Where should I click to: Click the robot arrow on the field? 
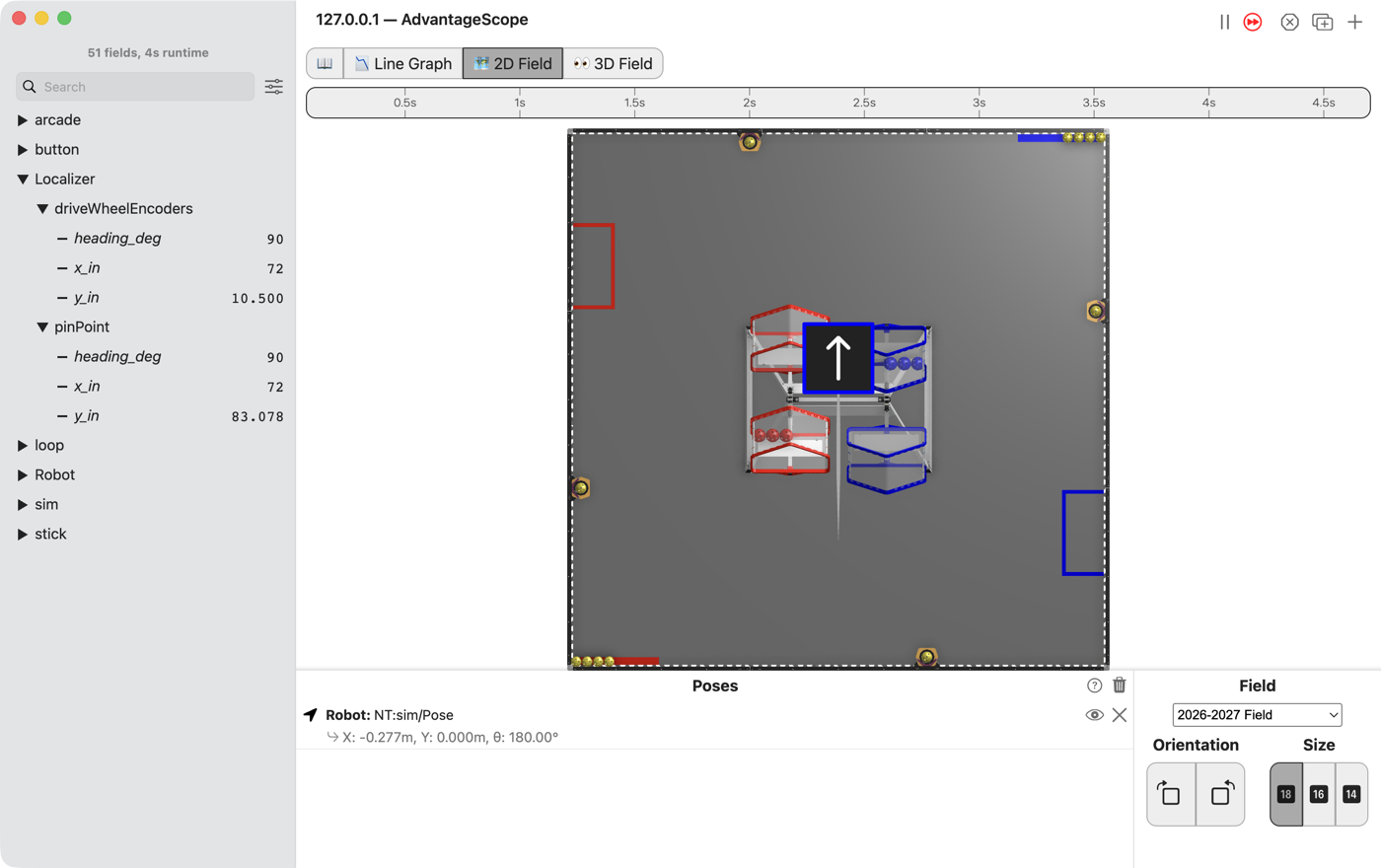(838, 358)
